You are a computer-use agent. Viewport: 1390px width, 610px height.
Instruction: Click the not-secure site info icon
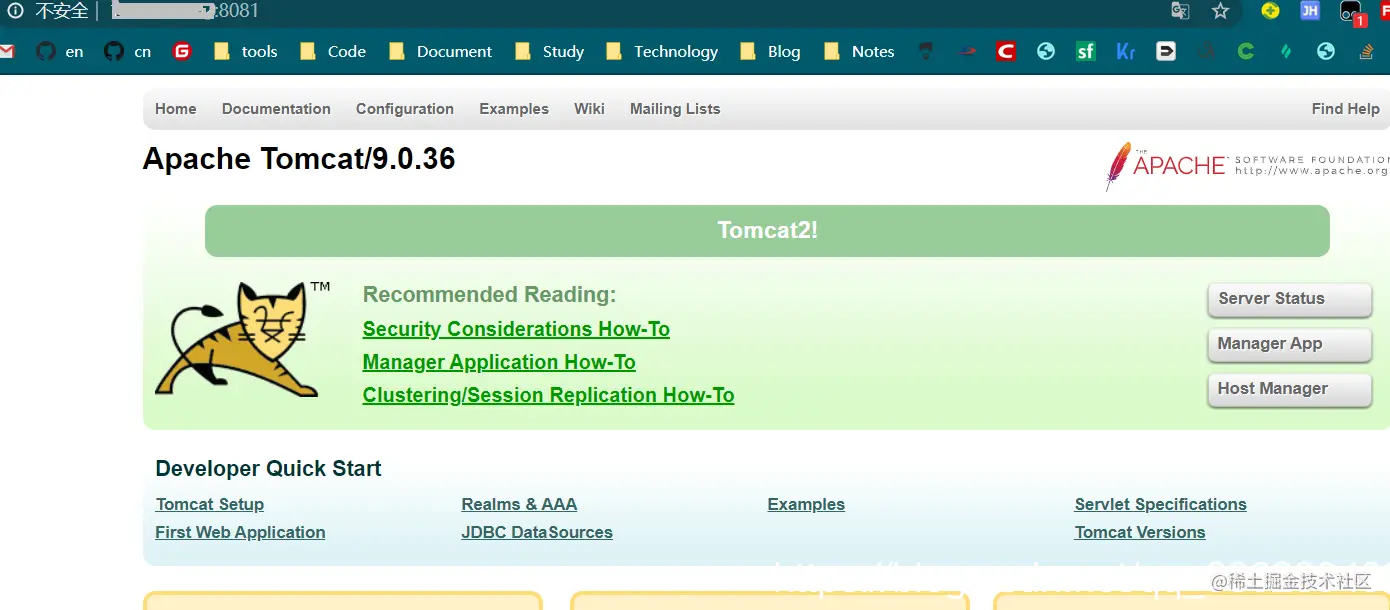point(15,11)
